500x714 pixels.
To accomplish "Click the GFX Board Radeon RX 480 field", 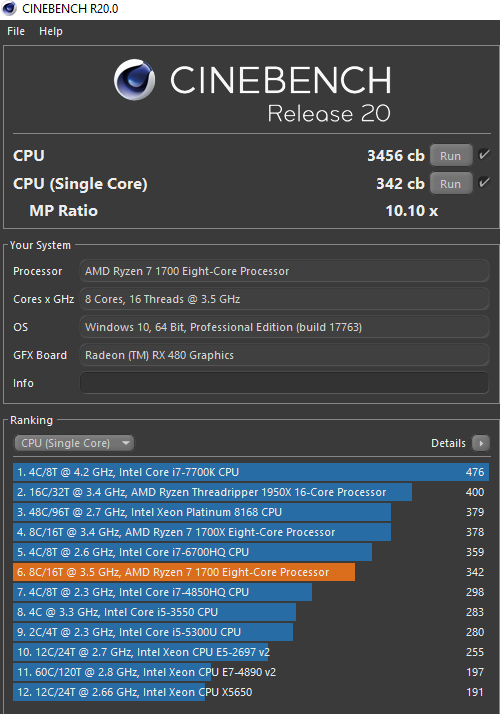I will (285, 355).
